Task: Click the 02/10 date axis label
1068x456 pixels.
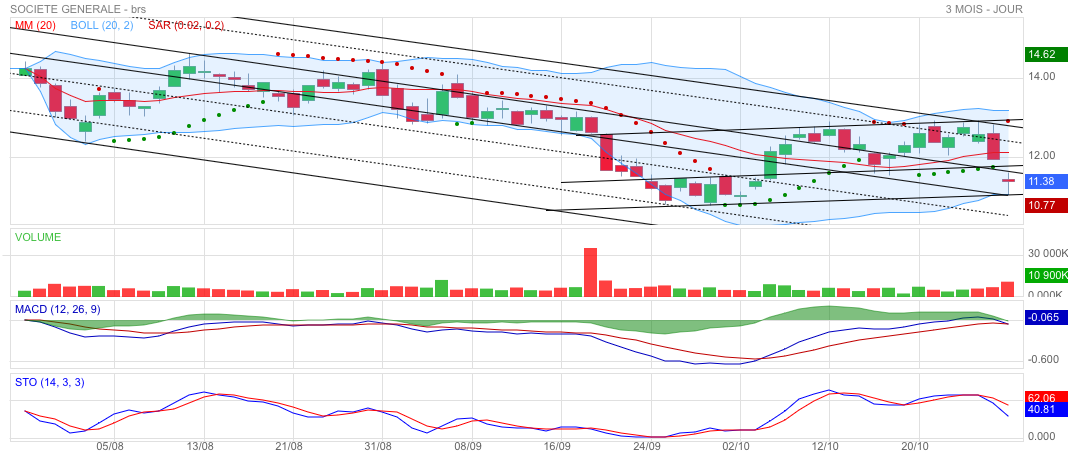Action: tap(736, 446)
